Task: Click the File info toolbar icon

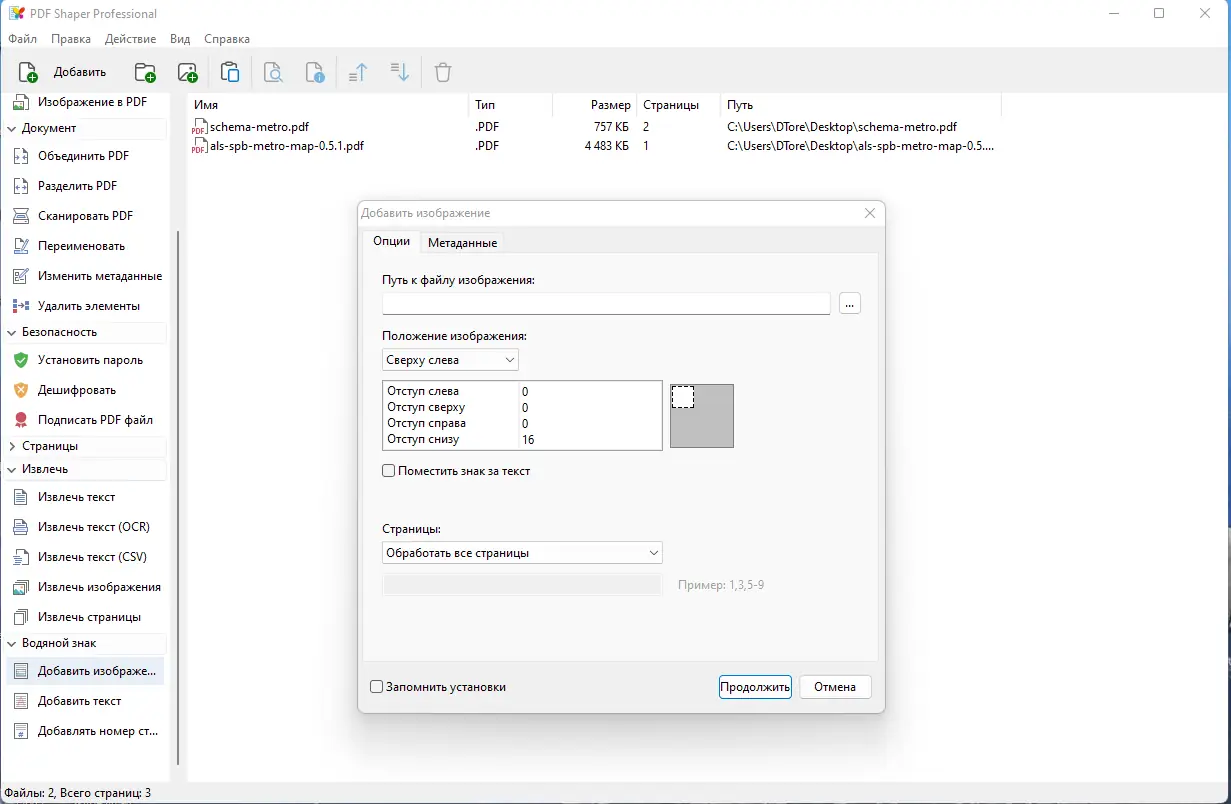Action: [x=315, y=72]
